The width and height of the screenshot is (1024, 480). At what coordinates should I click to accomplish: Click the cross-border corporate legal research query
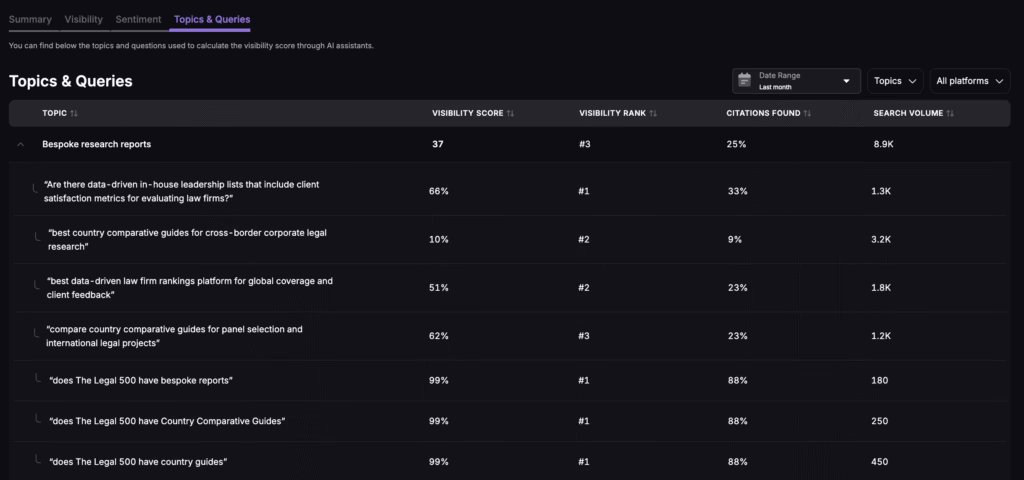coord(187,239)
